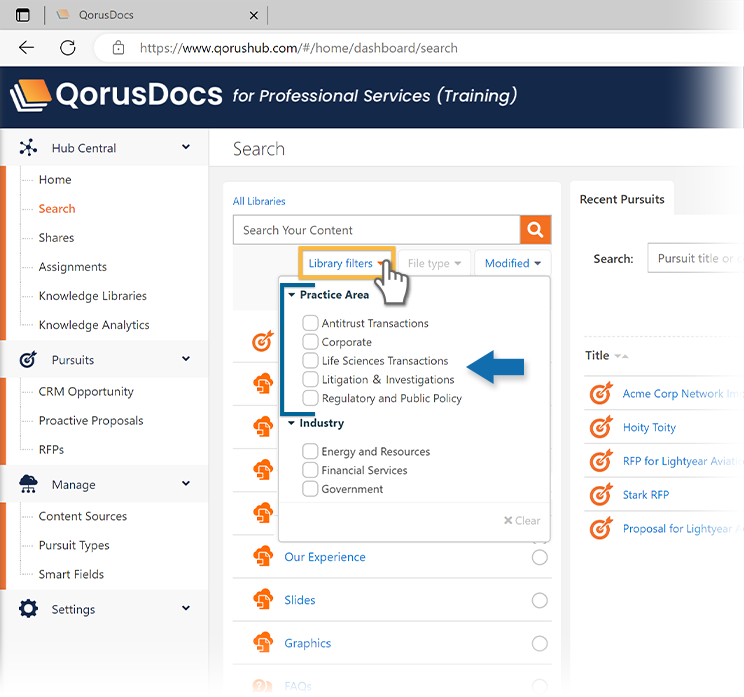Check the Antitrust Transactions filter
744x697 pixels.
coord(310,323)
